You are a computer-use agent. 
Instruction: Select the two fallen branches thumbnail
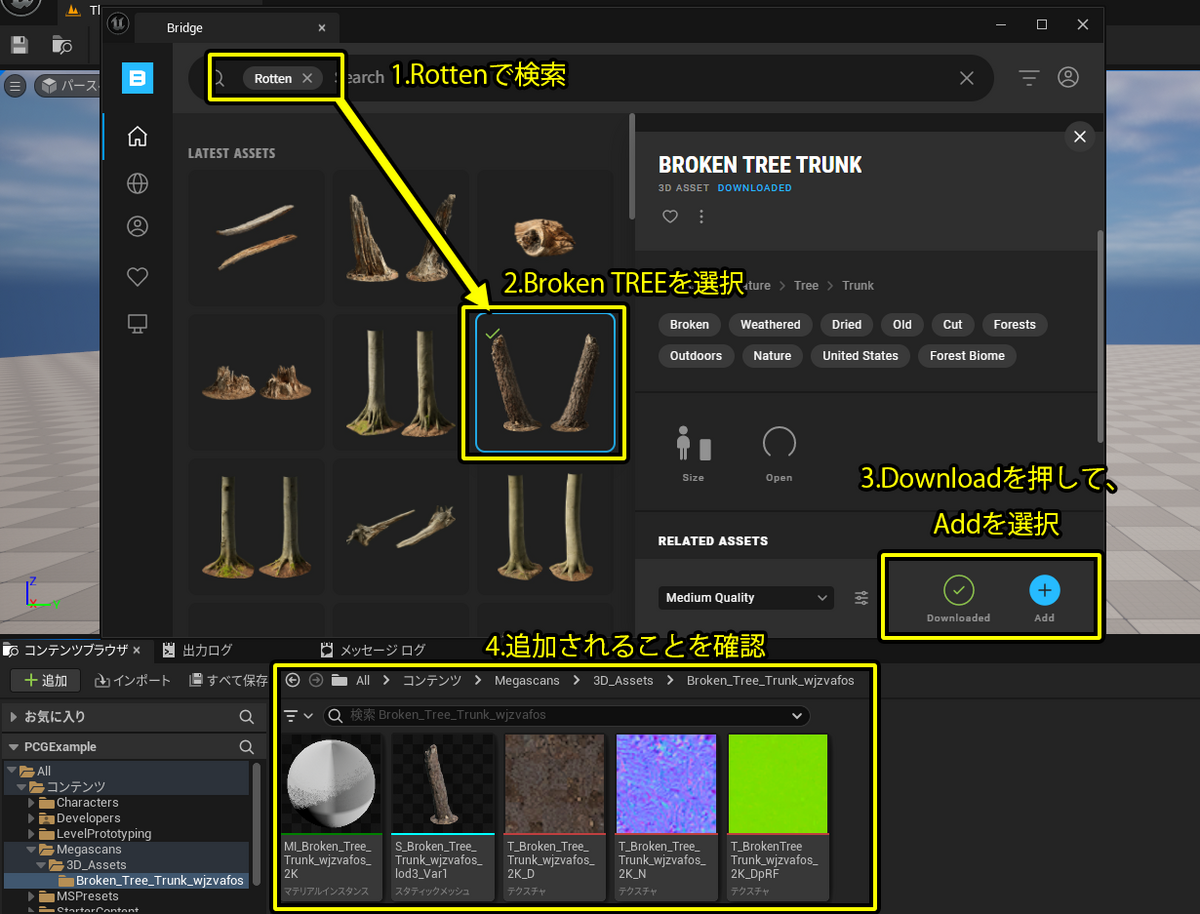256,238
